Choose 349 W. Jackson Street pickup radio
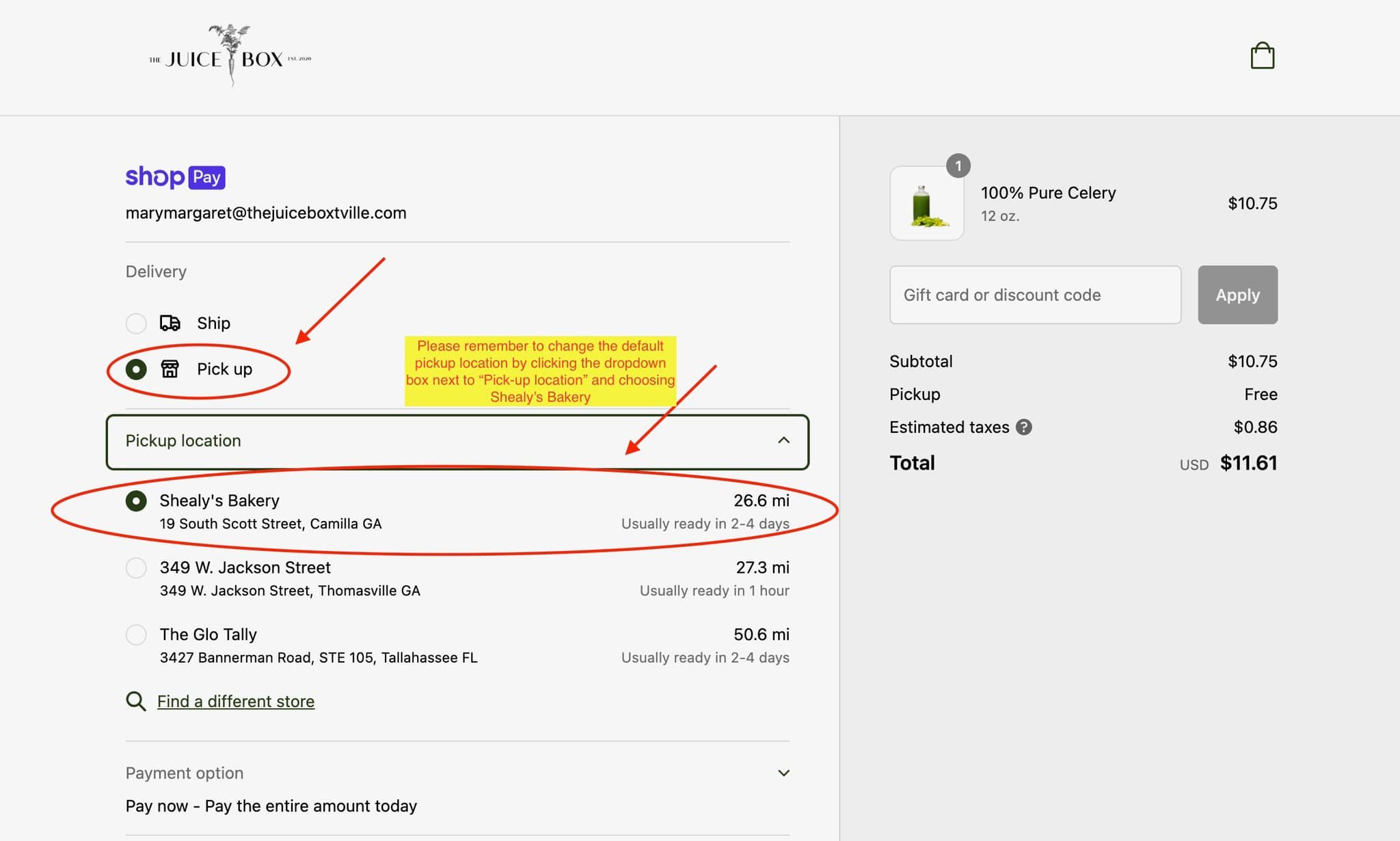This screenshot has height=841, width=1400. pos(136,568)
